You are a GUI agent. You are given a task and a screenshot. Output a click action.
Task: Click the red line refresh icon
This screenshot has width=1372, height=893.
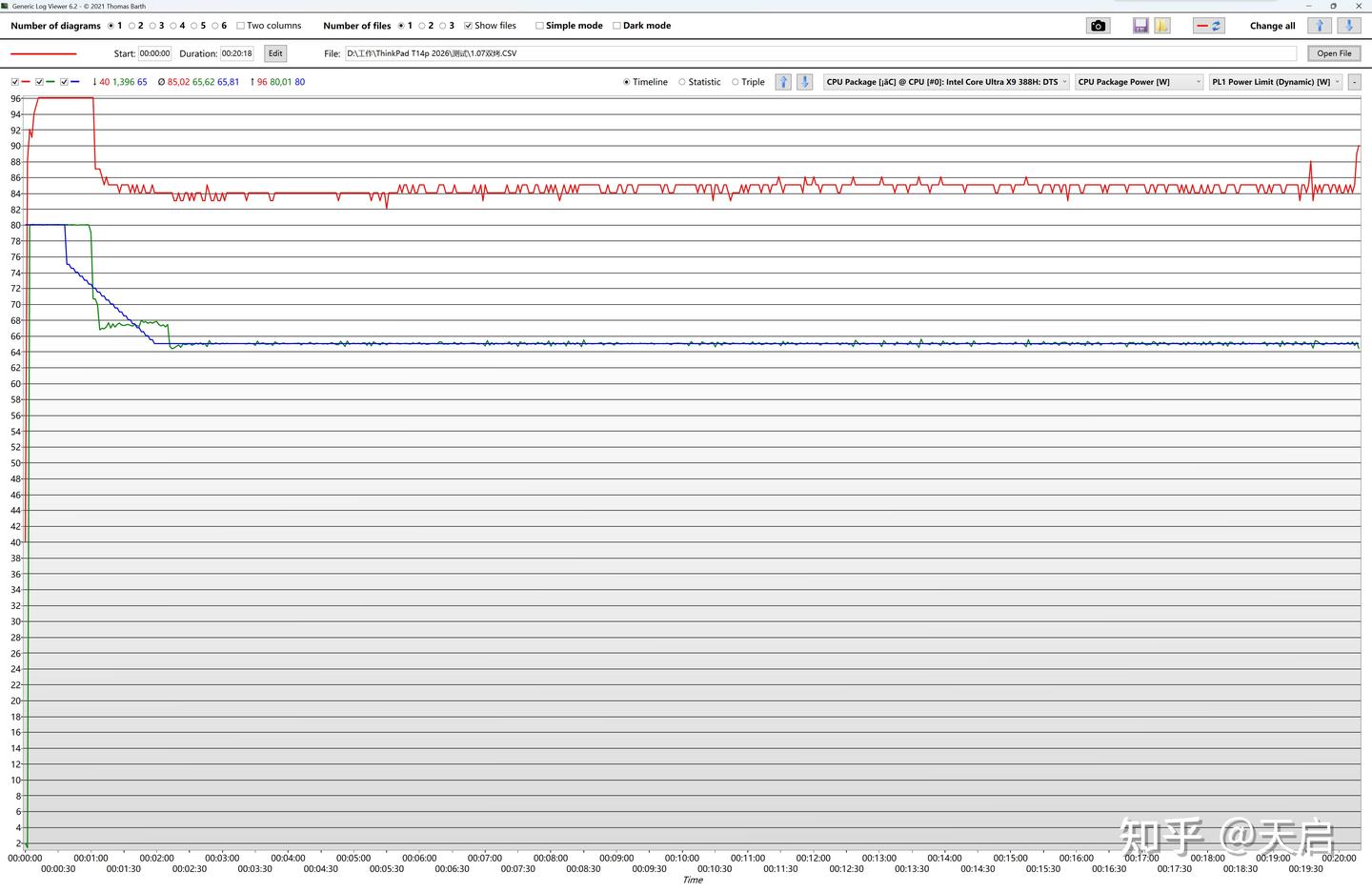coord(1209,26)
